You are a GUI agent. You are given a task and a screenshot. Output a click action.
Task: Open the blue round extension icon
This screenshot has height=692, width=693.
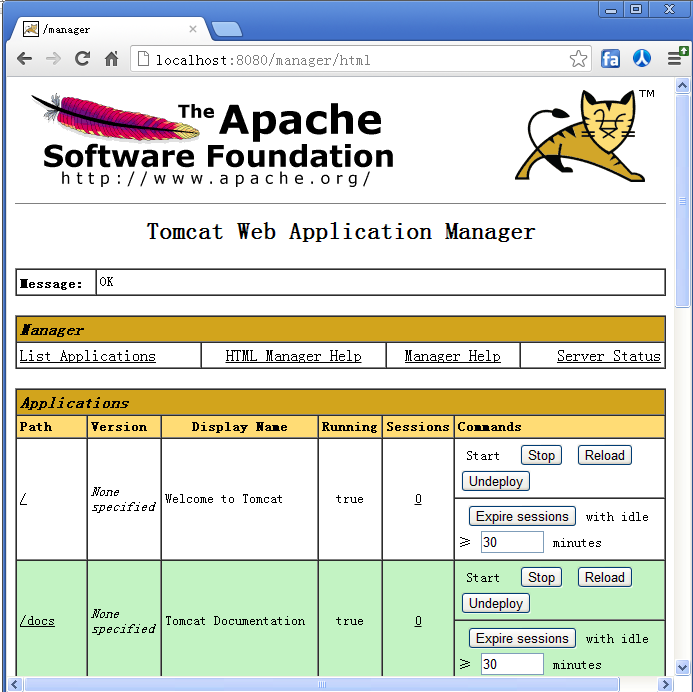642,58
